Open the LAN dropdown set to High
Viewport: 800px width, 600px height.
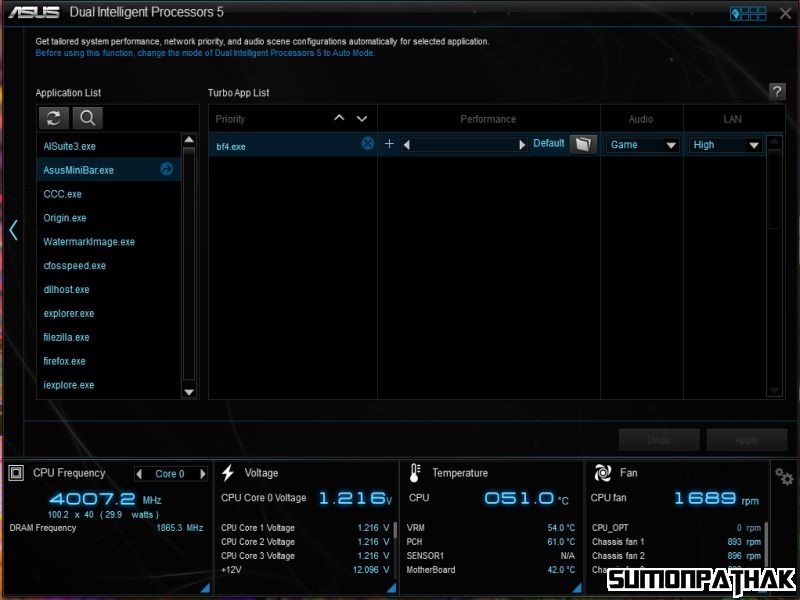(725, 145)
